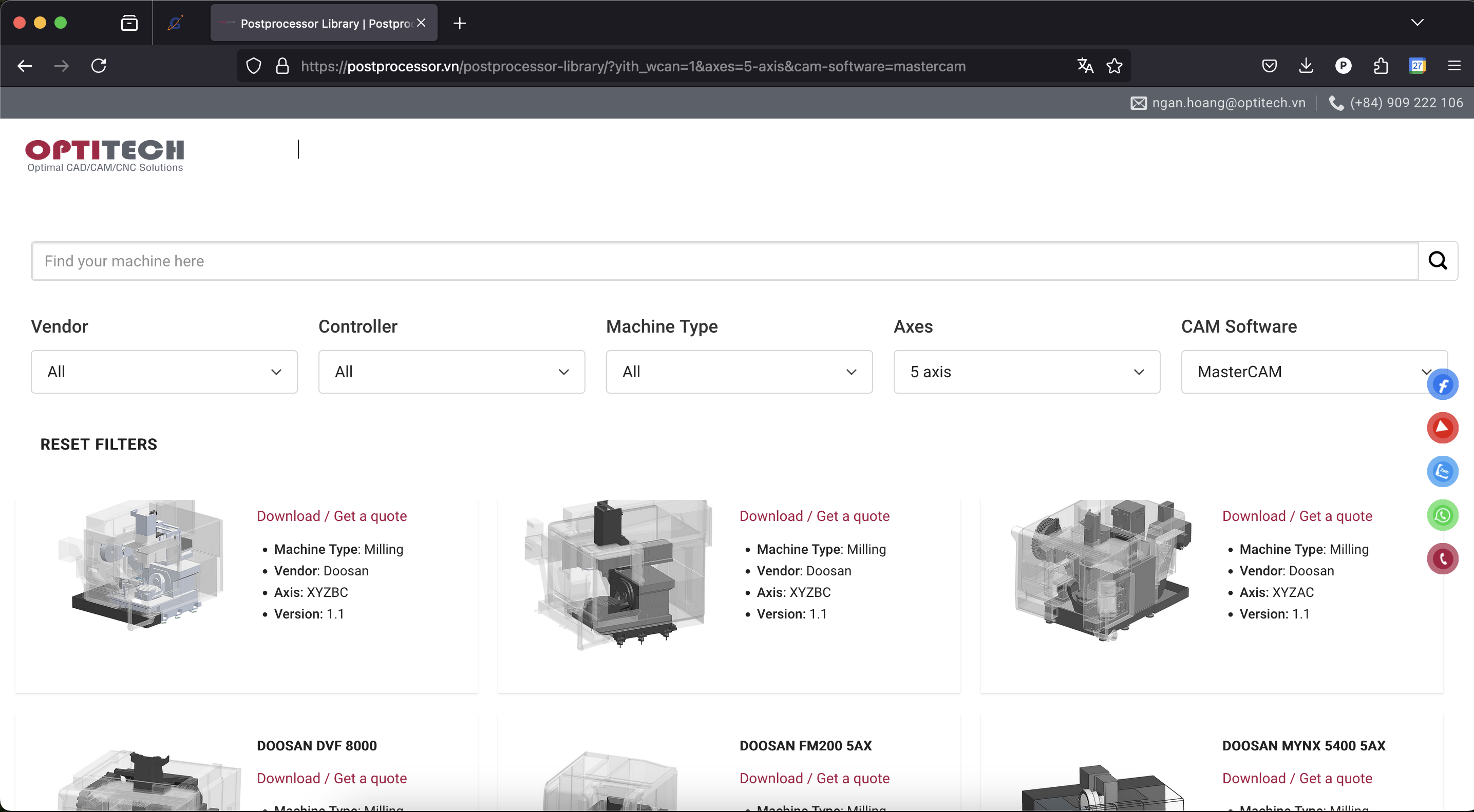Screen dimensions: 1474x812
Task: Open DOOSAN MYNX 5400 5AX title
Action: point(1304,746)
